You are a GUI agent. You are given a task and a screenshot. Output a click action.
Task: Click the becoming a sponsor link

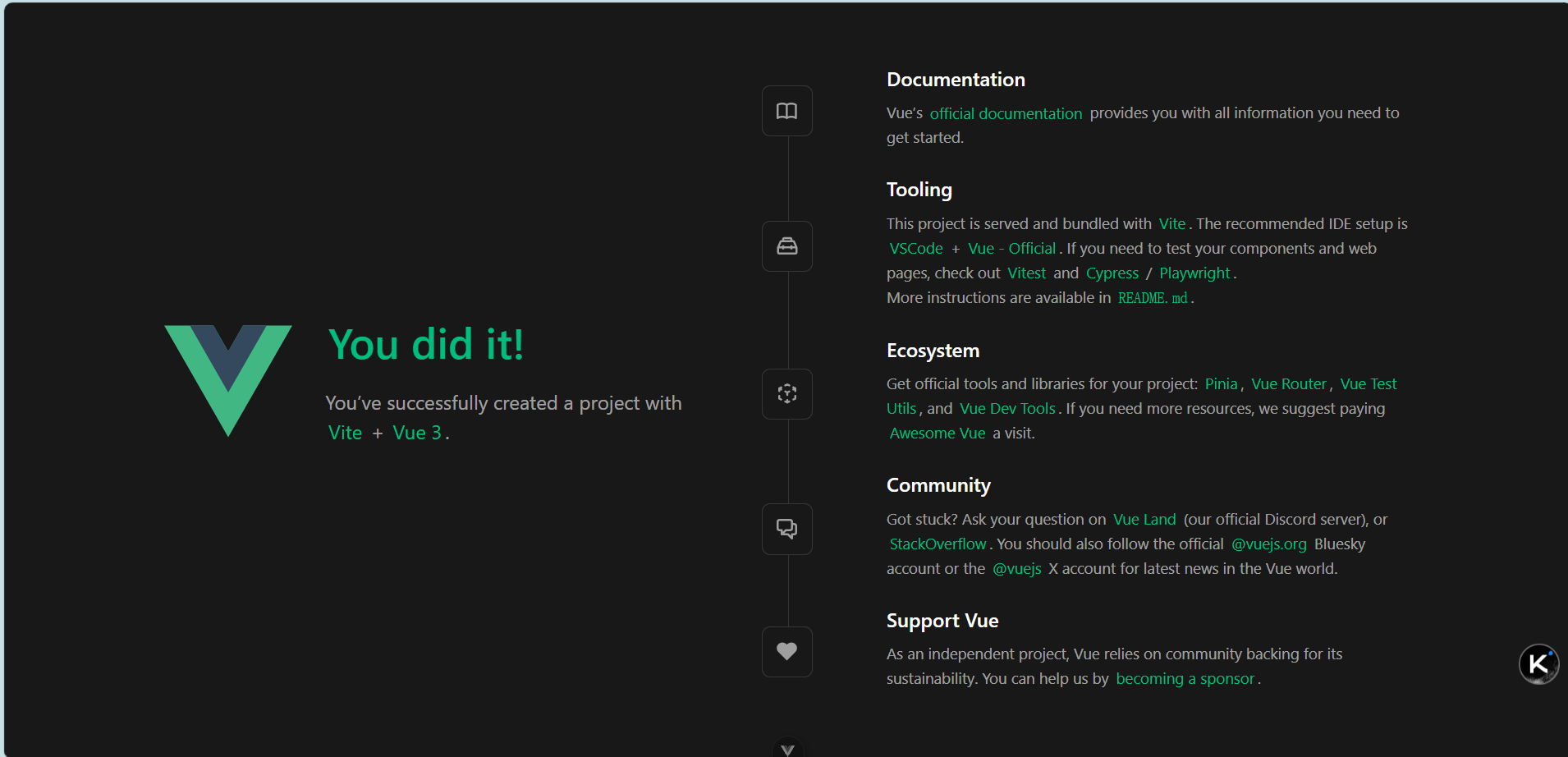click(x=1185, y=678)
